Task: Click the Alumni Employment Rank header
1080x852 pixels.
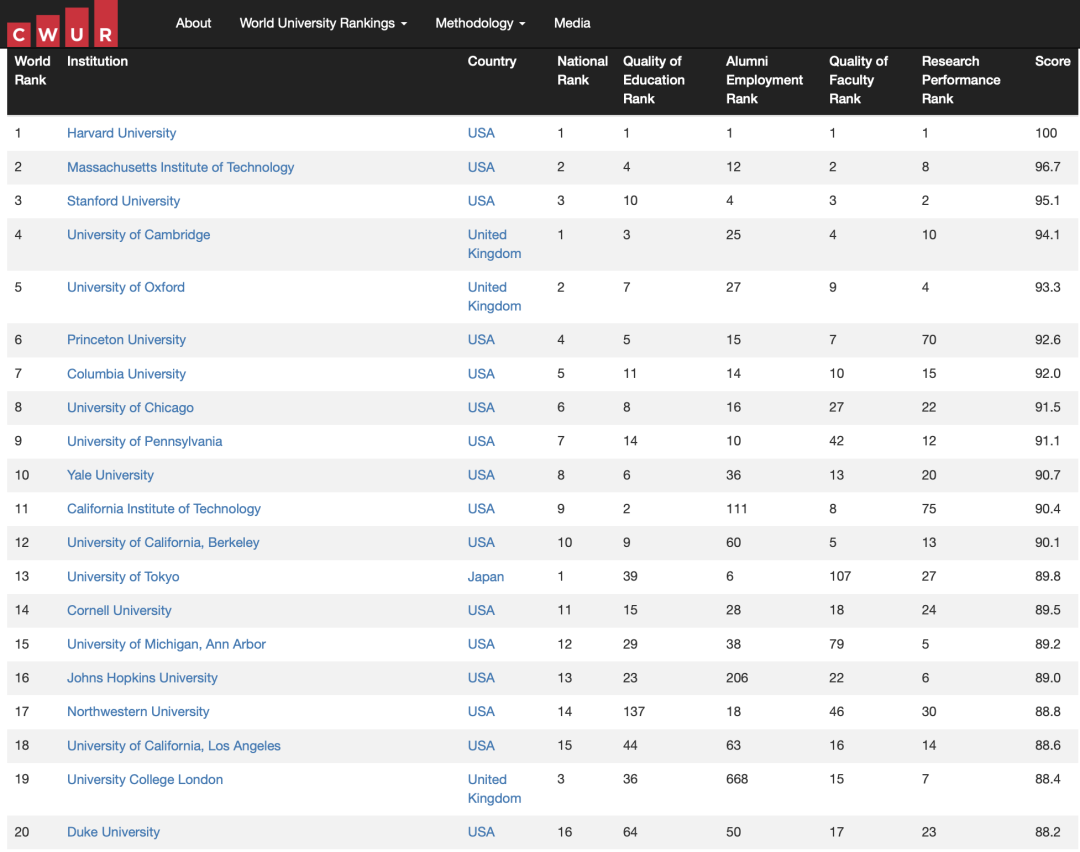Action: pos(765,80)
